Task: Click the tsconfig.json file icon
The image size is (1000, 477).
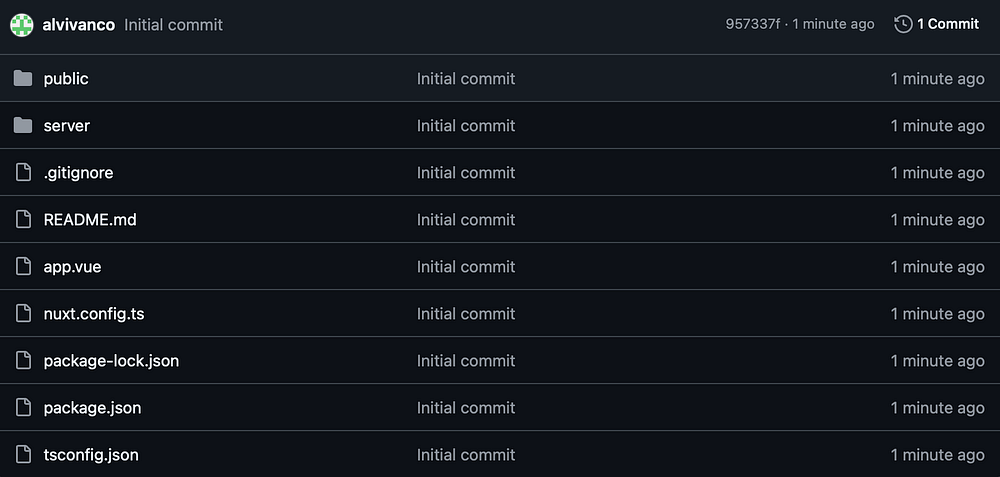Action: tap(23, 454)
